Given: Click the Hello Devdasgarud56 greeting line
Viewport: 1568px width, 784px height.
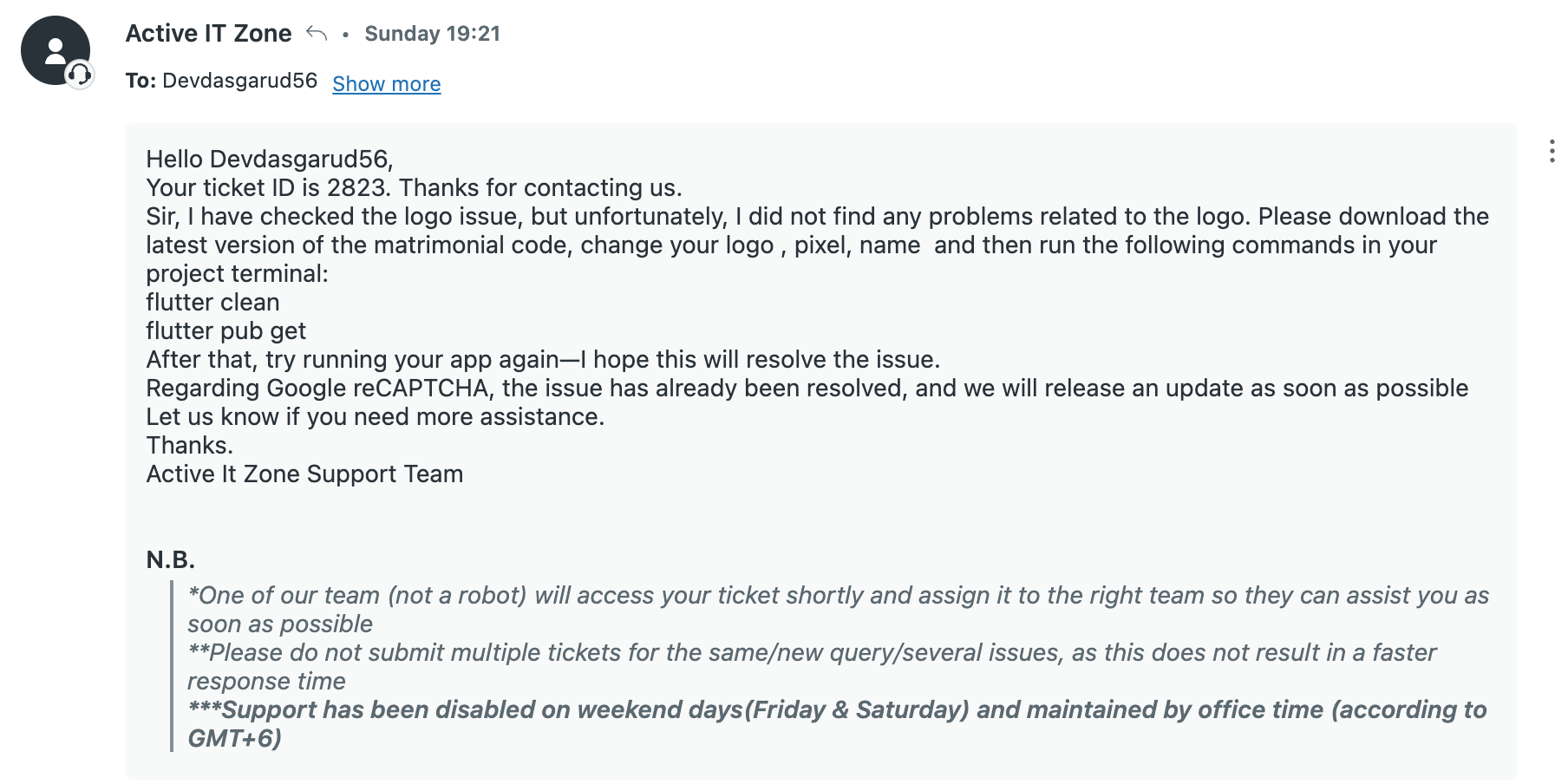Looking at the screenshot, I should [270, 159].
